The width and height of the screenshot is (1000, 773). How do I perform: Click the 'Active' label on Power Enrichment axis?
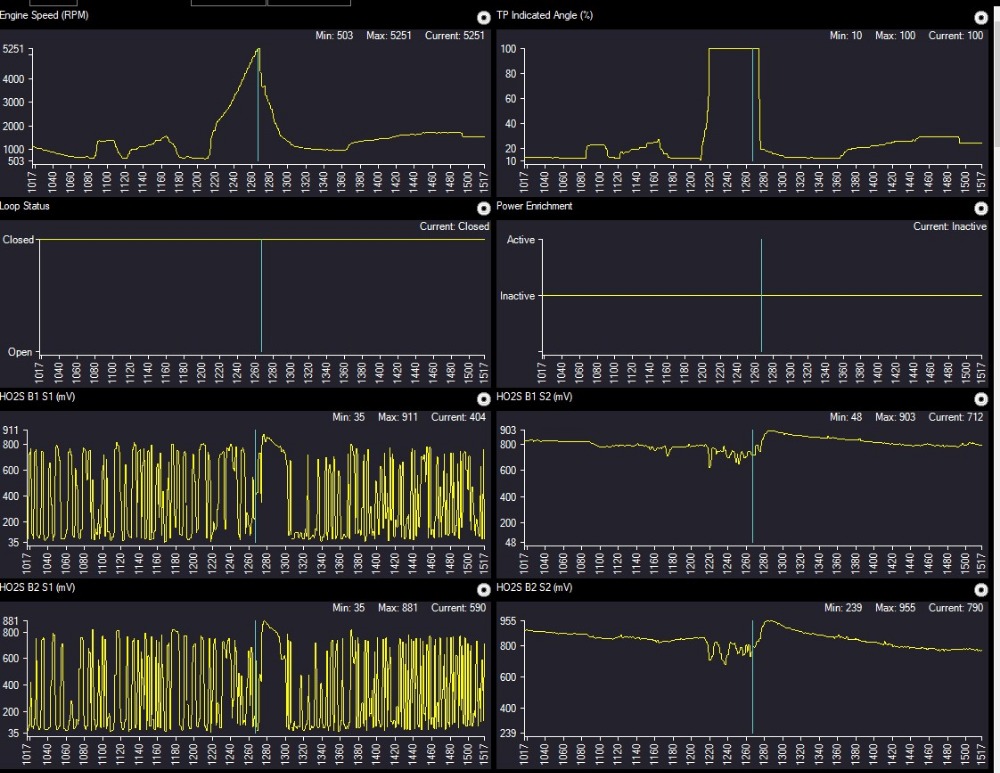[x=520, y=240]
